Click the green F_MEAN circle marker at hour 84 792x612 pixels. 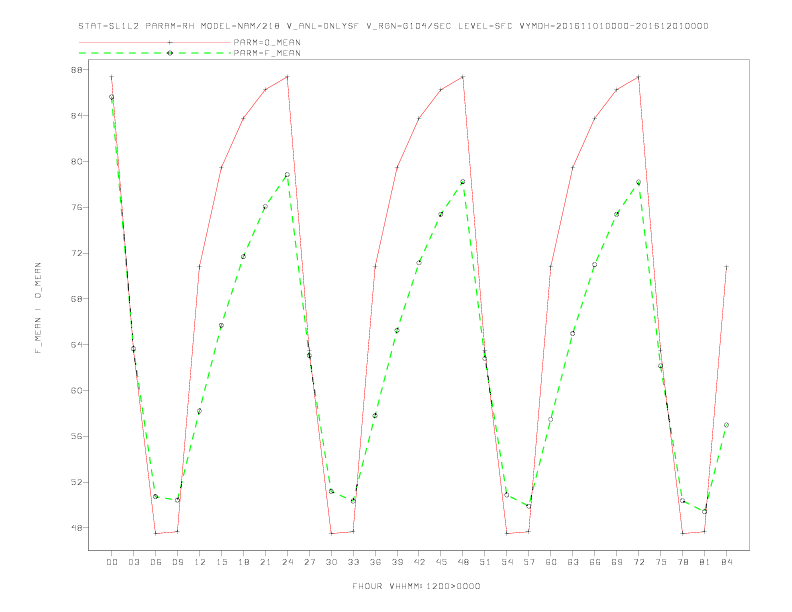click(x=726, y=425)
